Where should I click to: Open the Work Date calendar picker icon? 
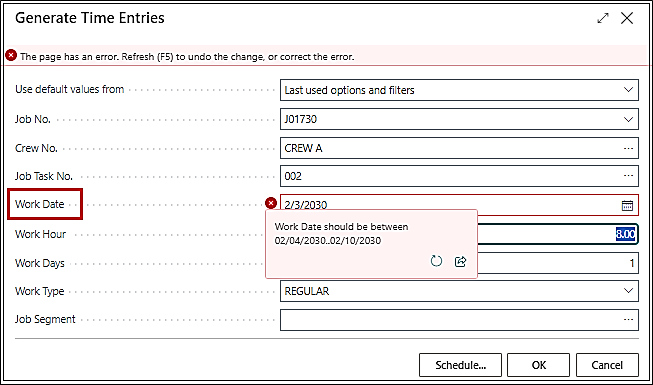627,205
